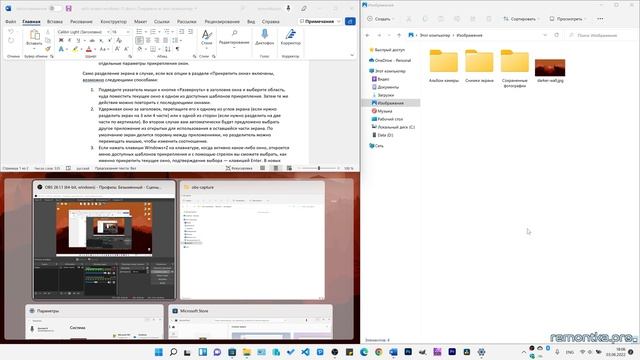Open the Файл menu in Word
The width and height of the screenshot is (640, 360).
click(x=11, y=21)
